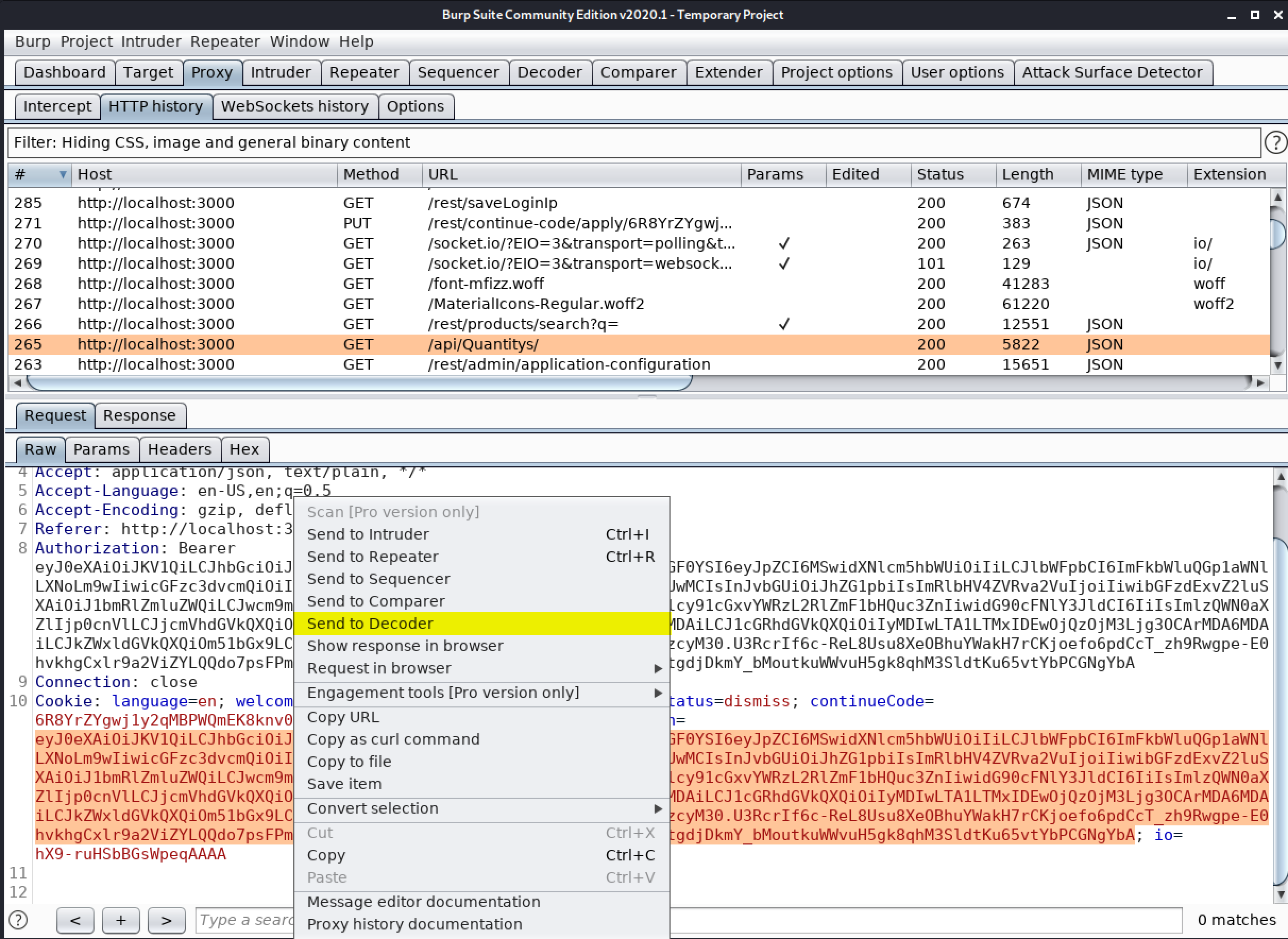Open the filter help question mark icon
Image resolution: width=1288 pixels, height=939 pixels.
[1275, 143]
